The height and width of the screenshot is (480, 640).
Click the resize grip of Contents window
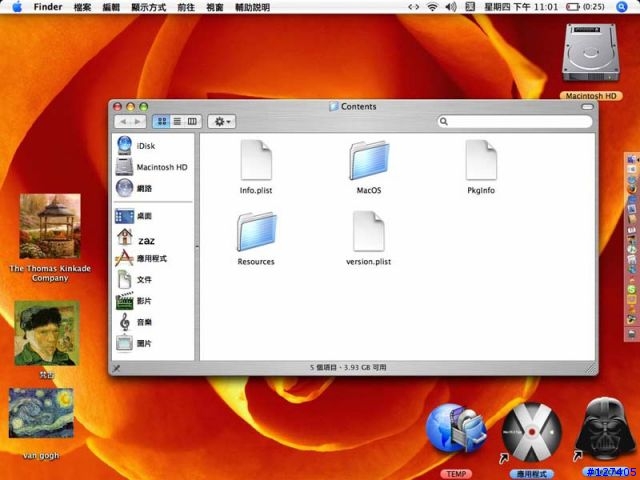click(x=591, y=369)
